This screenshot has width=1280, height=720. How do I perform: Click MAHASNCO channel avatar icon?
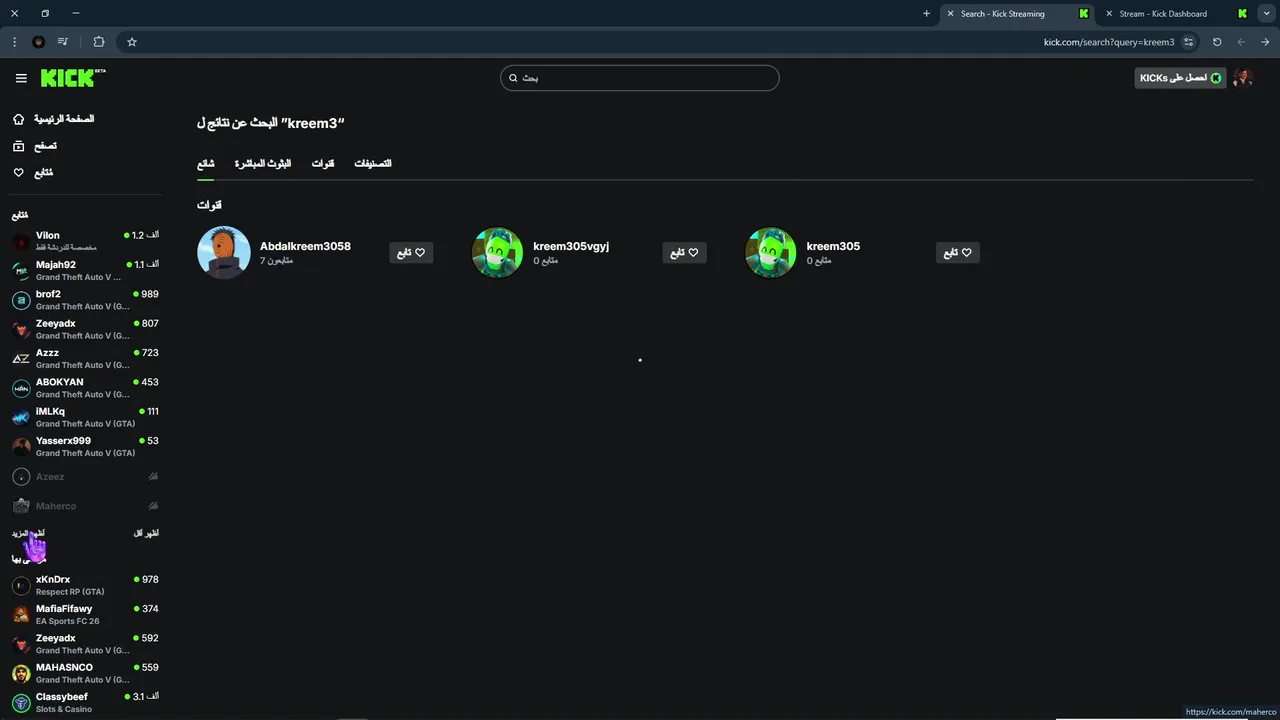[x=21, y=674]
